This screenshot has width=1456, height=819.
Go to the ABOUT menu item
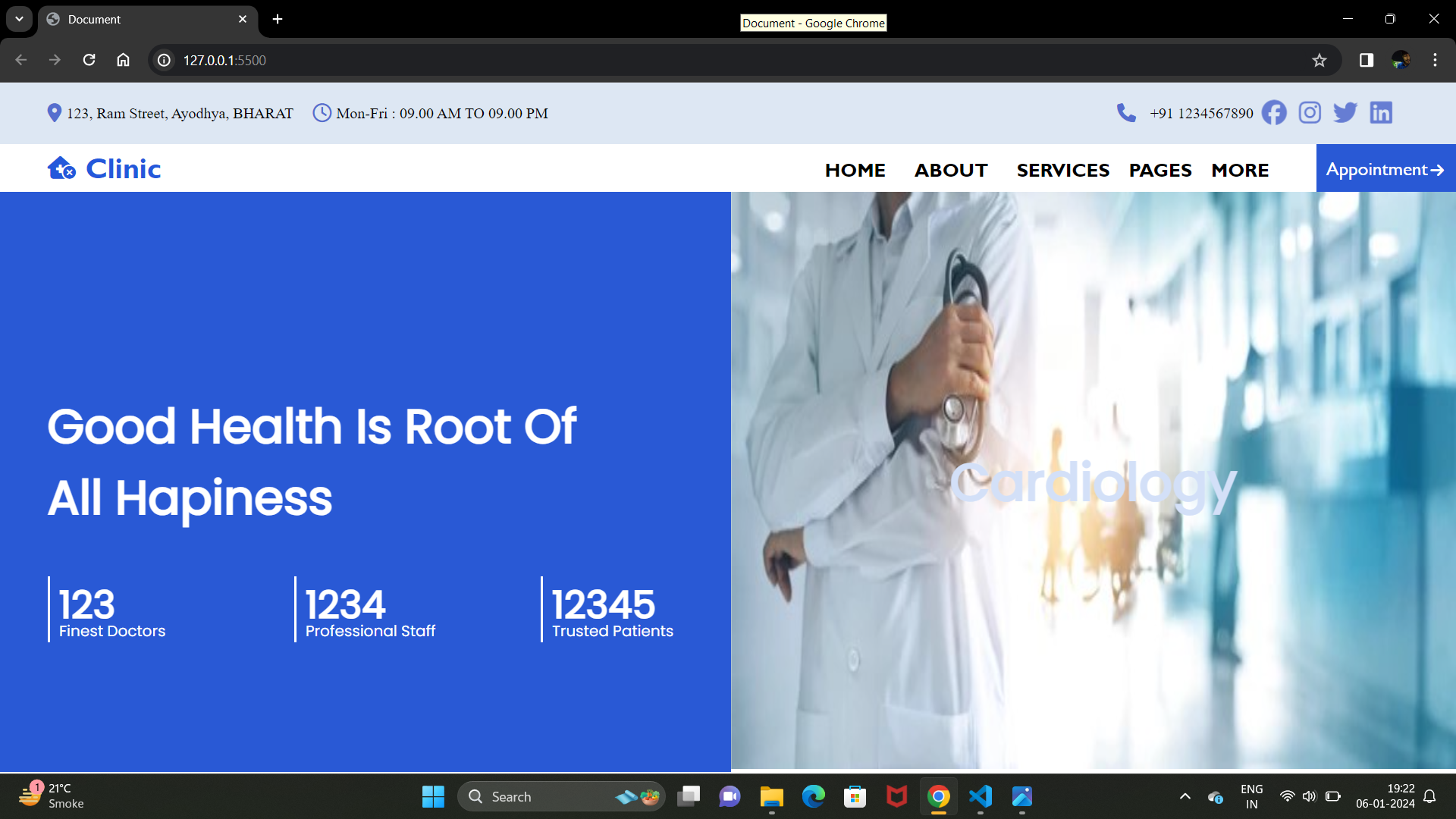(951, 170)
